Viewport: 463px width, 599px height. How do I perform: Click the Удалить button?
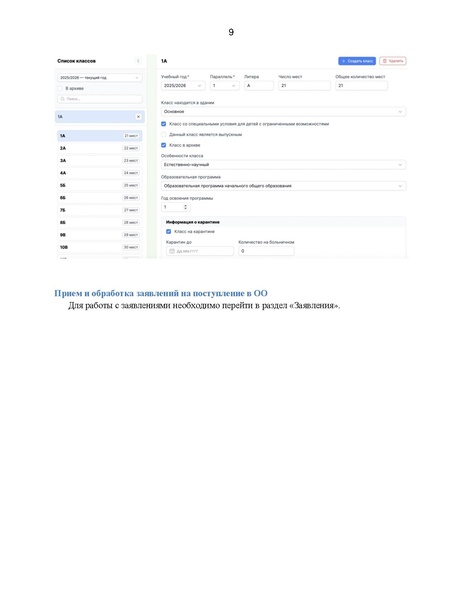click(393, 61)
